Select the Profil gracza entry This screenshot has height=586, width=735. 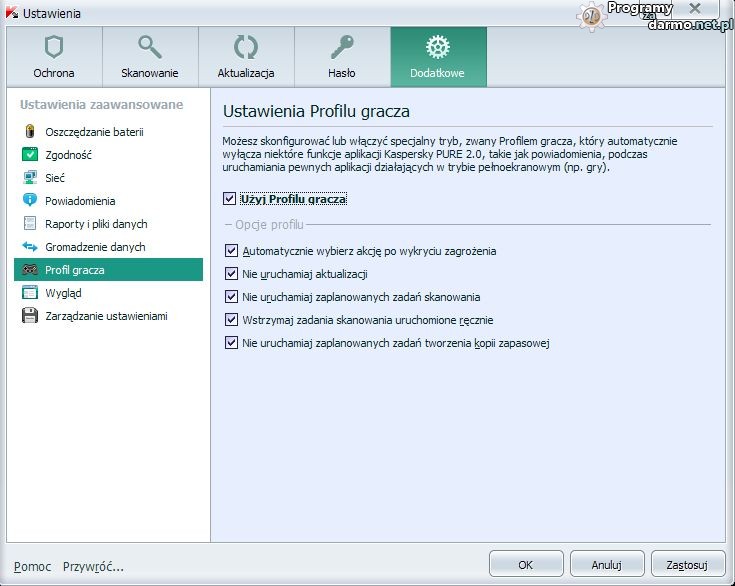(108, 270)
